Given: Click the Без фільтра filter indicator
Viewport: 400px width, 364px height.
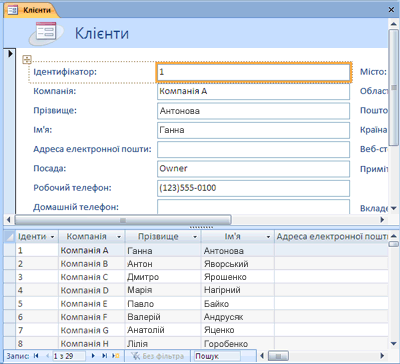Looking at the screenshot, I should click(157, 356).
